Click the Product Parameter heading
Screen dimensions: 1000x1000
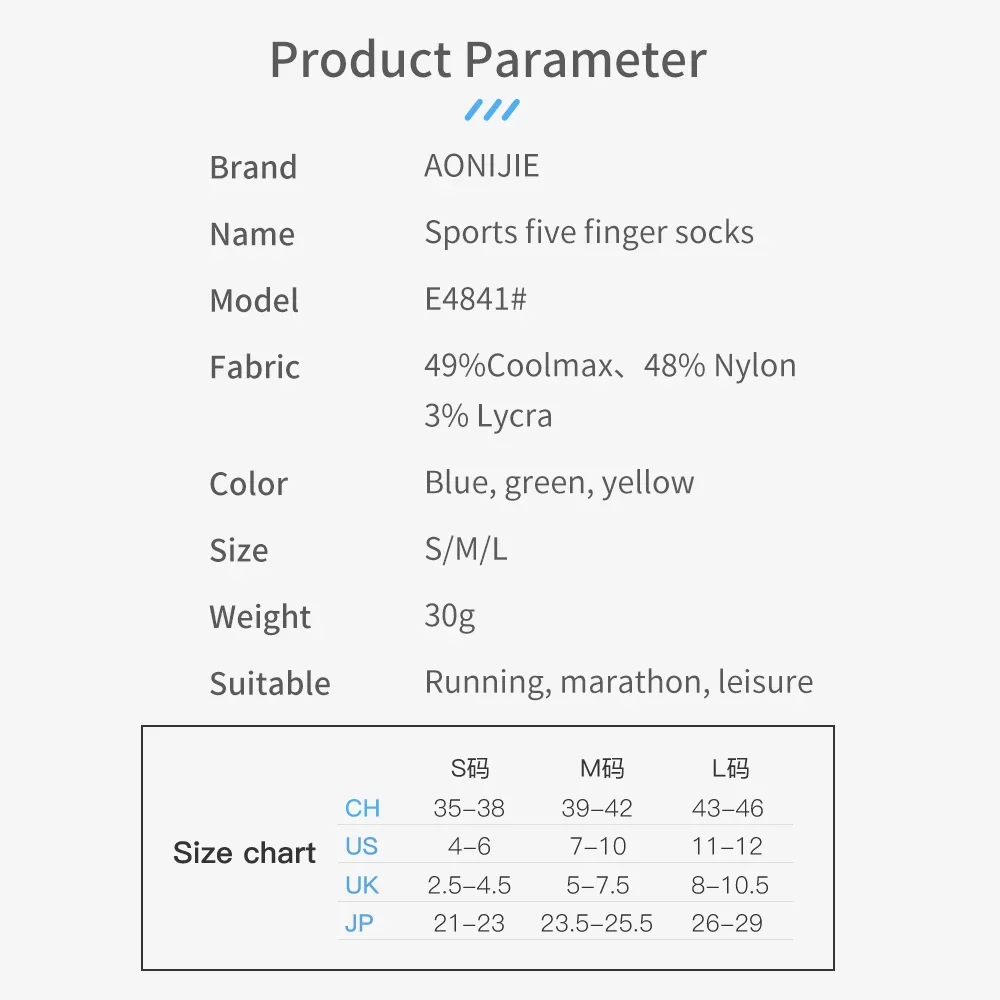tap(488, 59)
